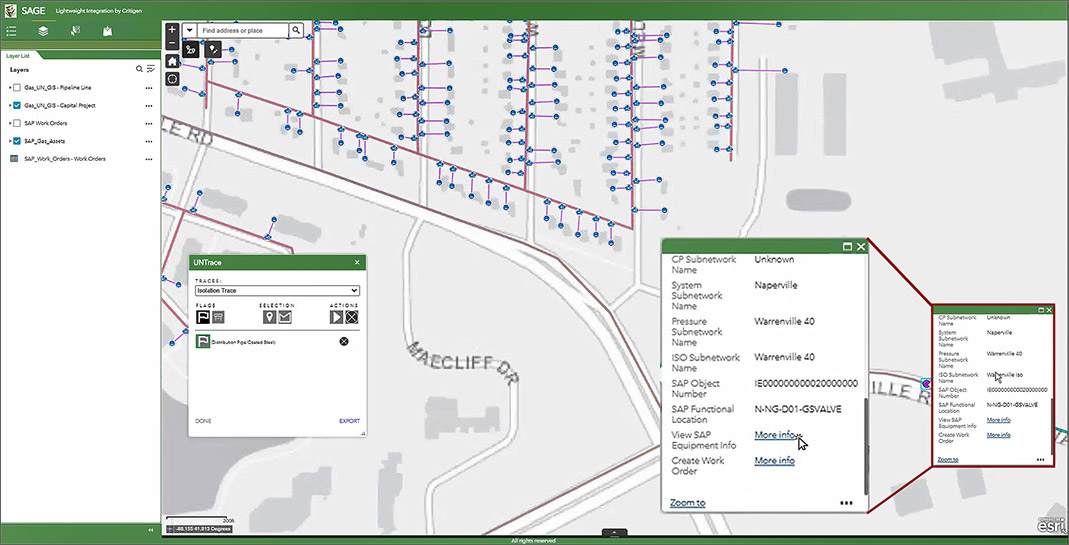The width and height of the screenshot is (1069, 545).
Task: Maximize the large attribute popup
Action: (847, 247)
